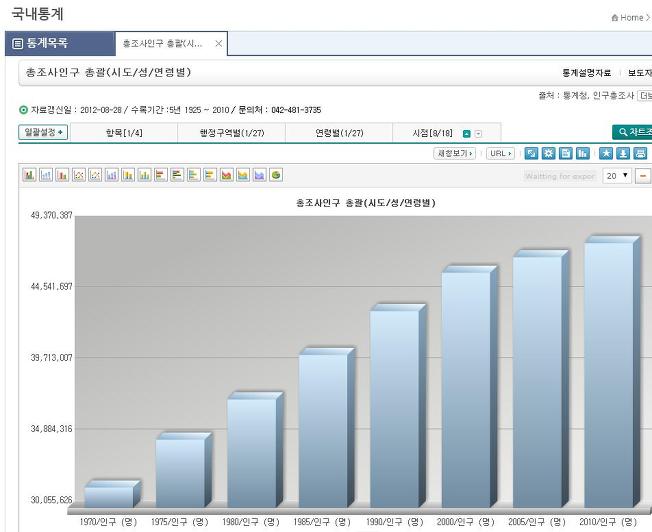Click the list icon beside 통계목록
652x532 pixels.
click(17, 43)
